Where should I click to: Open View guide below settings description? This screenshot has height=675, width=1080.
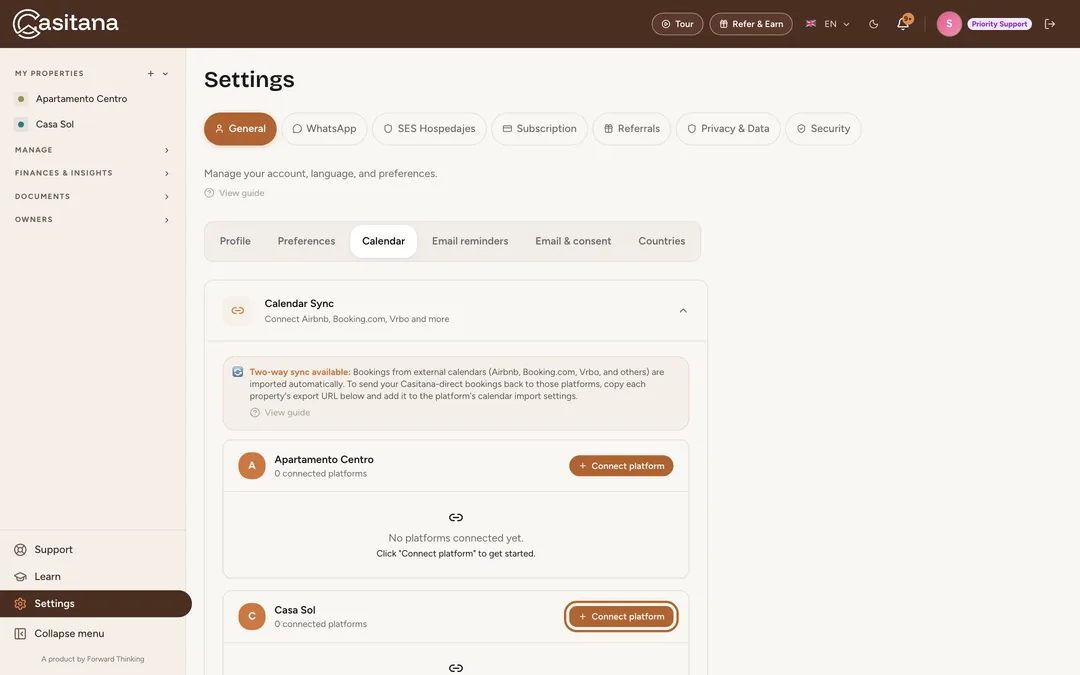point(234,193)
